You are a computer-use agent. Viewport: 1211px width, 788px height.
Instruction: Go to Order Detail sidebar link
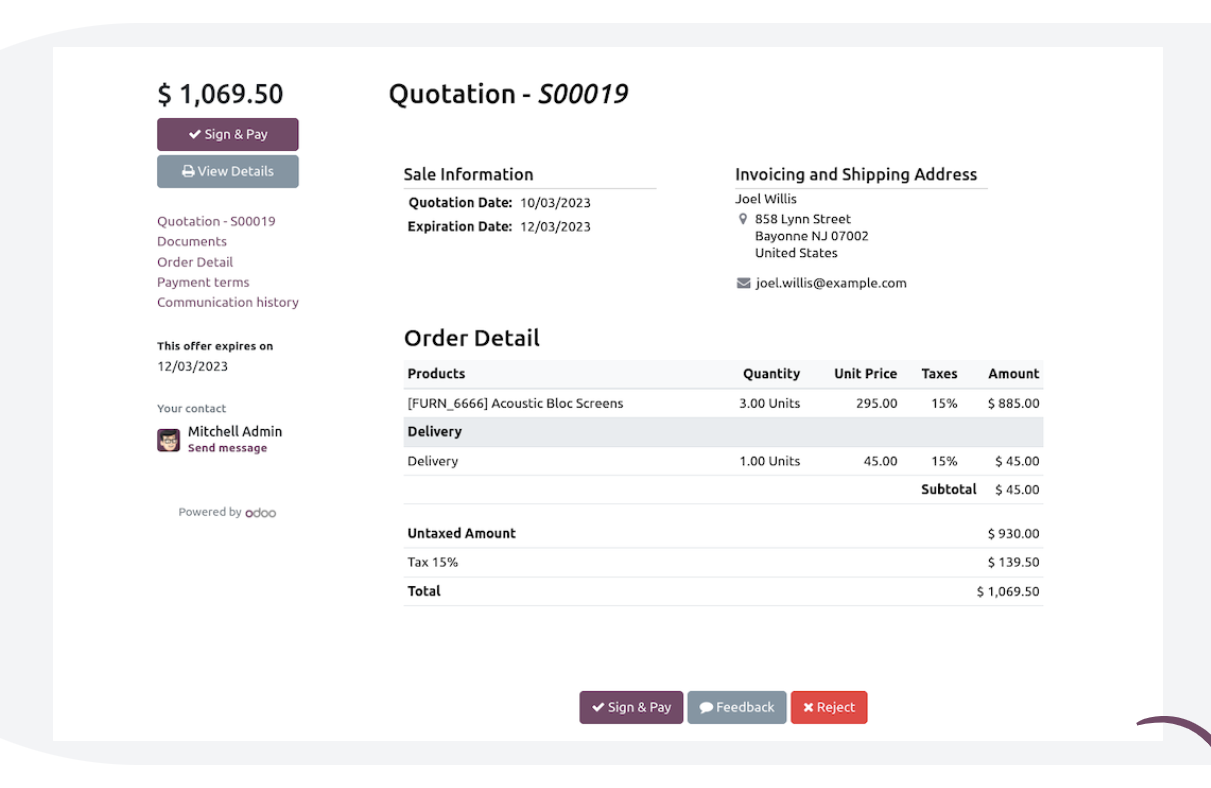[x=195, y=262]
